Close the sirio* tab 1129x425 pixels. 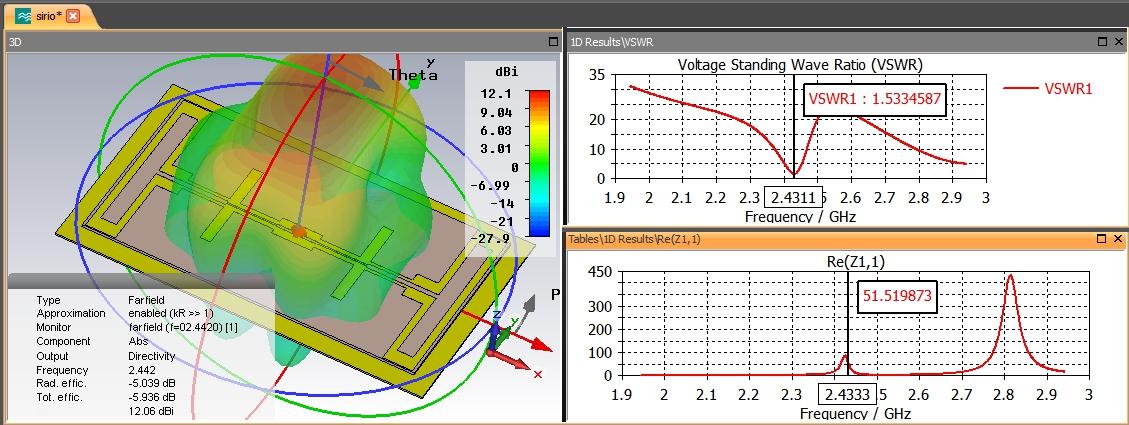[73, 16]
